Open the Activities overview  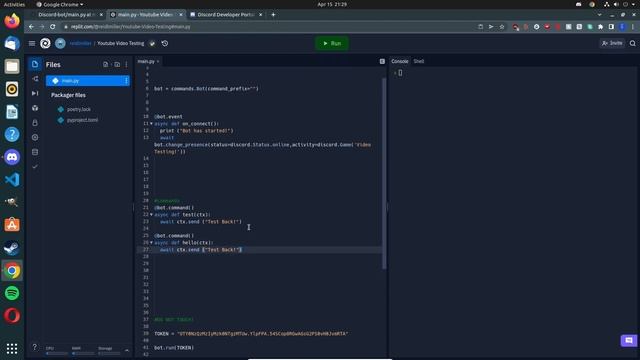tap(14, 4)
